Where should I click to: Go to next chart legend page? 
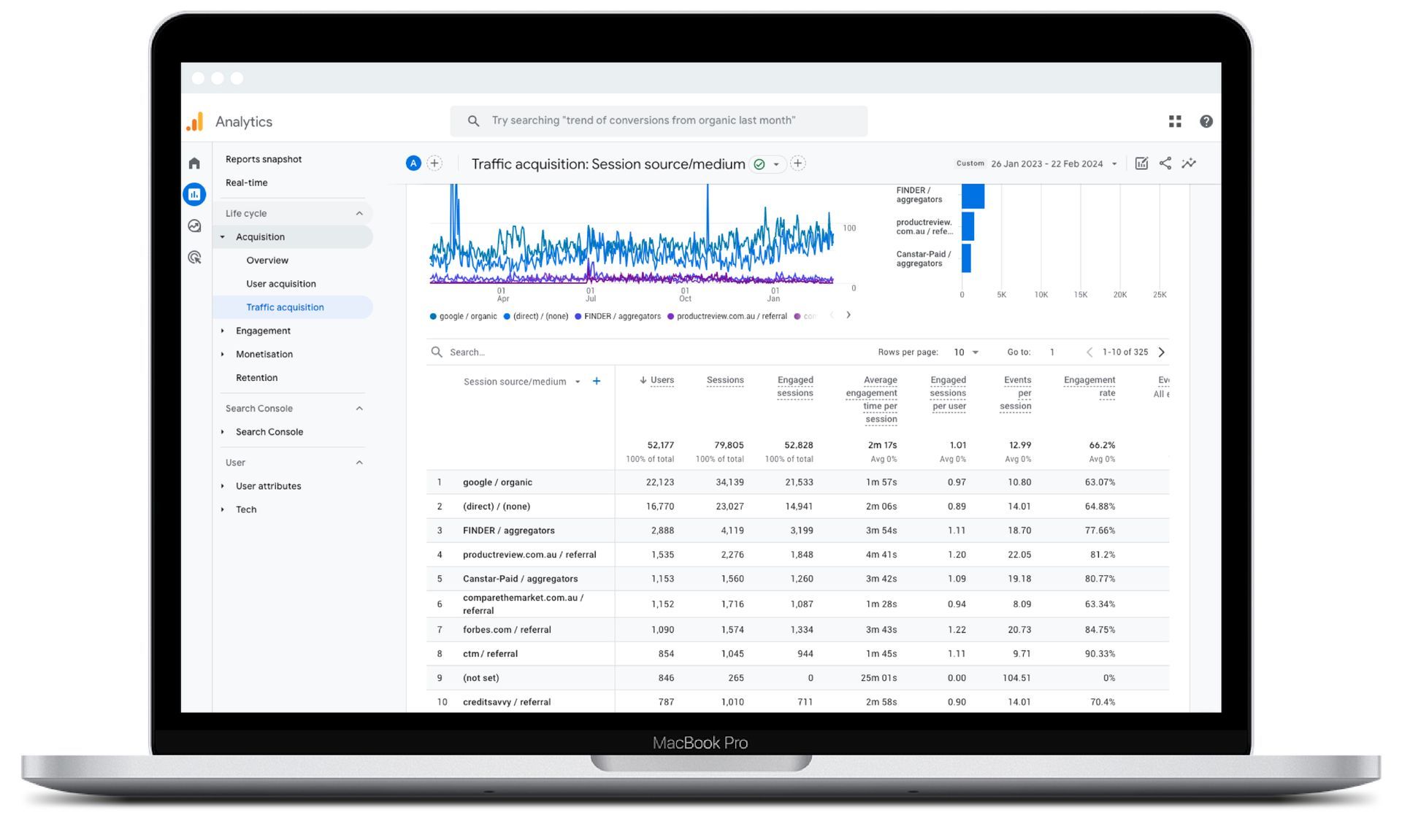tap(849, 315)
